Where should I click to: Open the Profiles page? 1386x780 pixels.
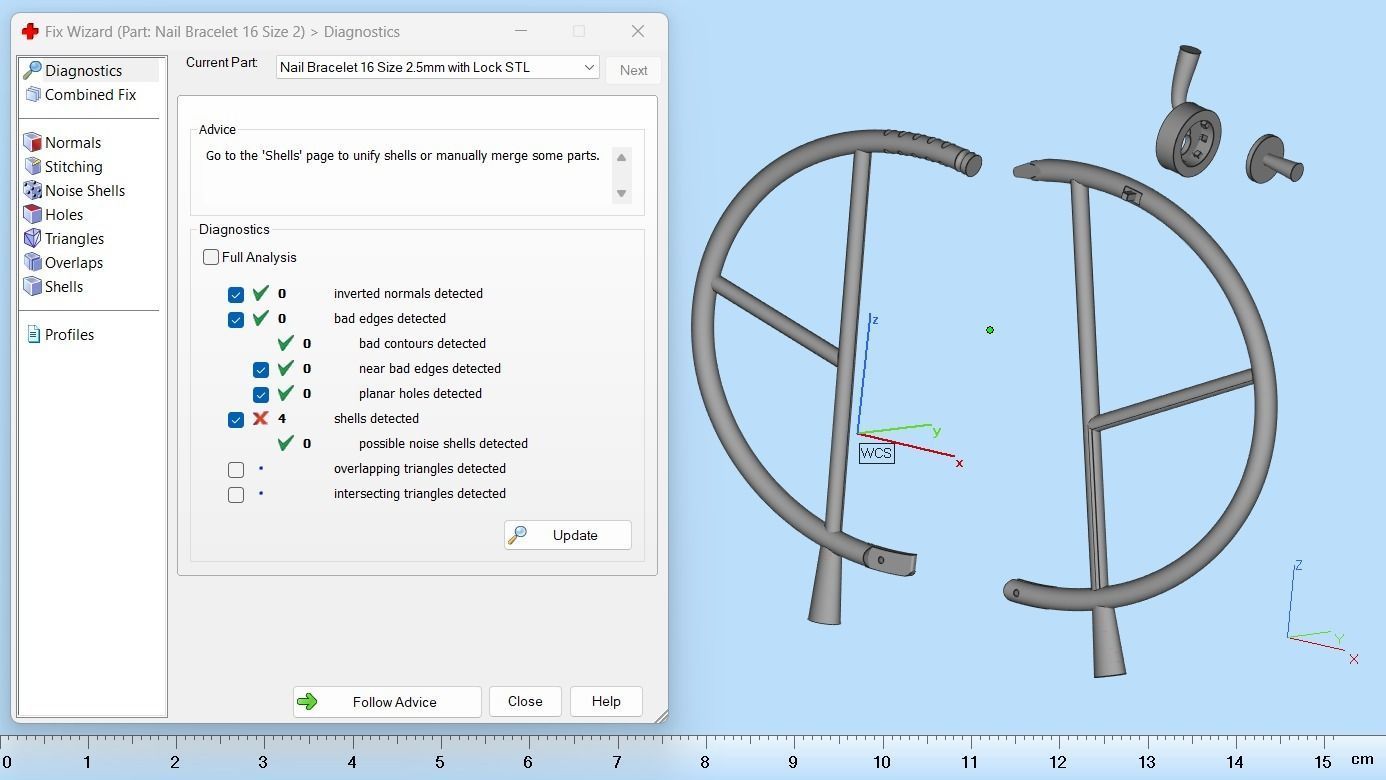(x=69, y=334)
